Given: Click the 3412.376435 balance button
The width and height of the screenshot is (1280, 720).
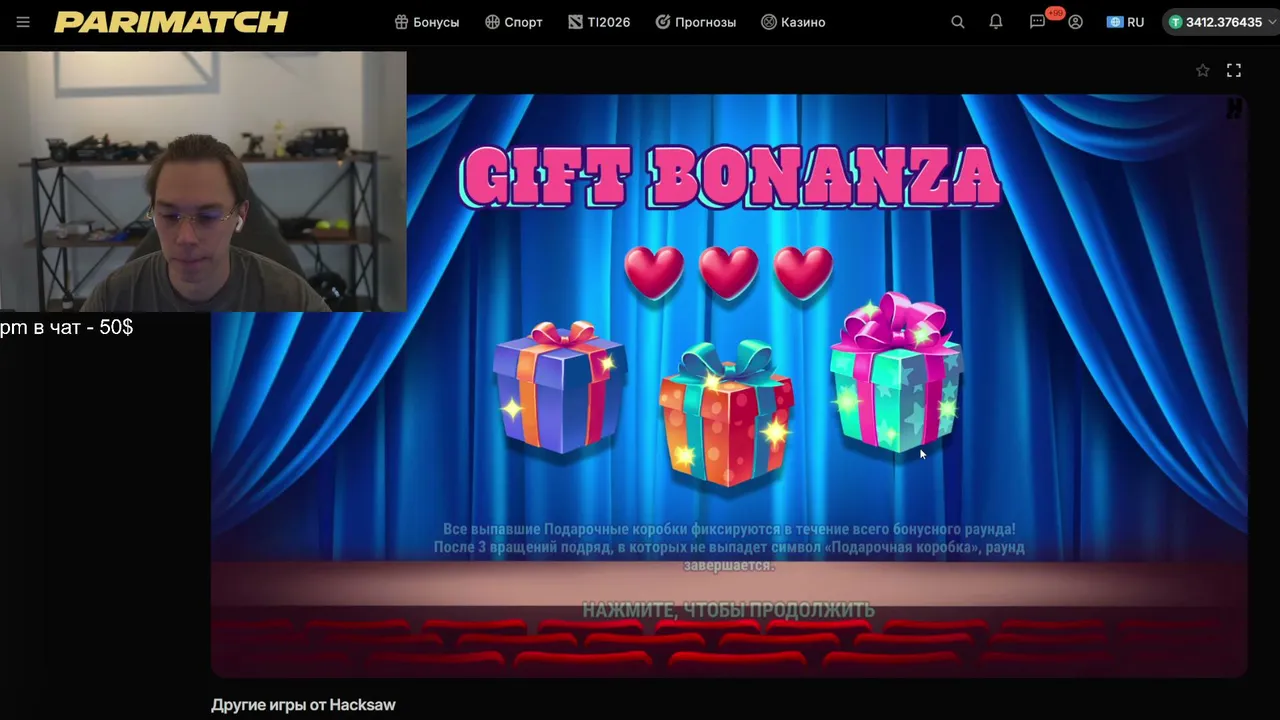Looking at the screenshot, I should click(1221, 22).
